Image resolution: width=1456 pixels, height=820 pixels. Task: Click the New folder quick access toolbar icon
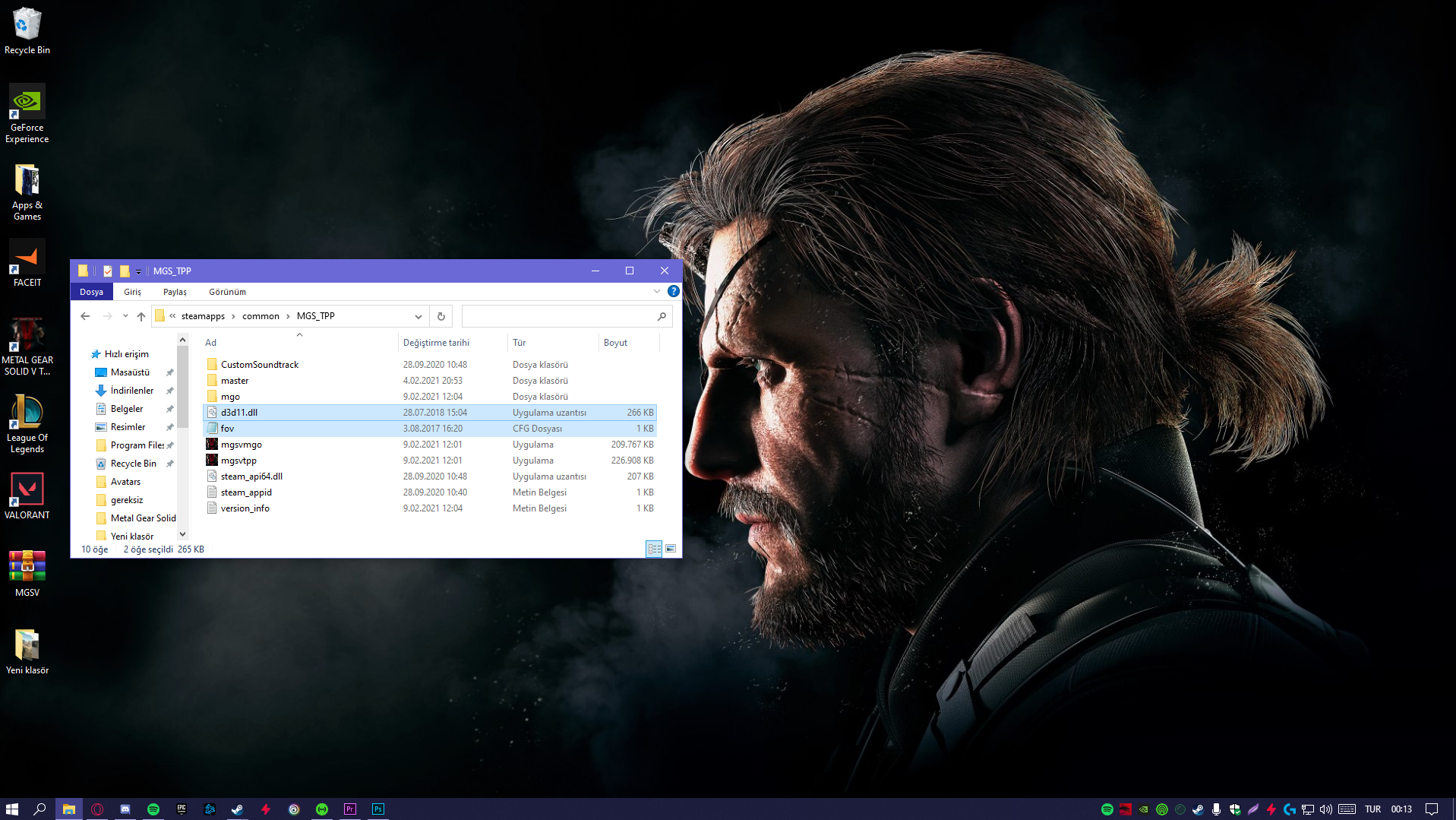[125, 271]
